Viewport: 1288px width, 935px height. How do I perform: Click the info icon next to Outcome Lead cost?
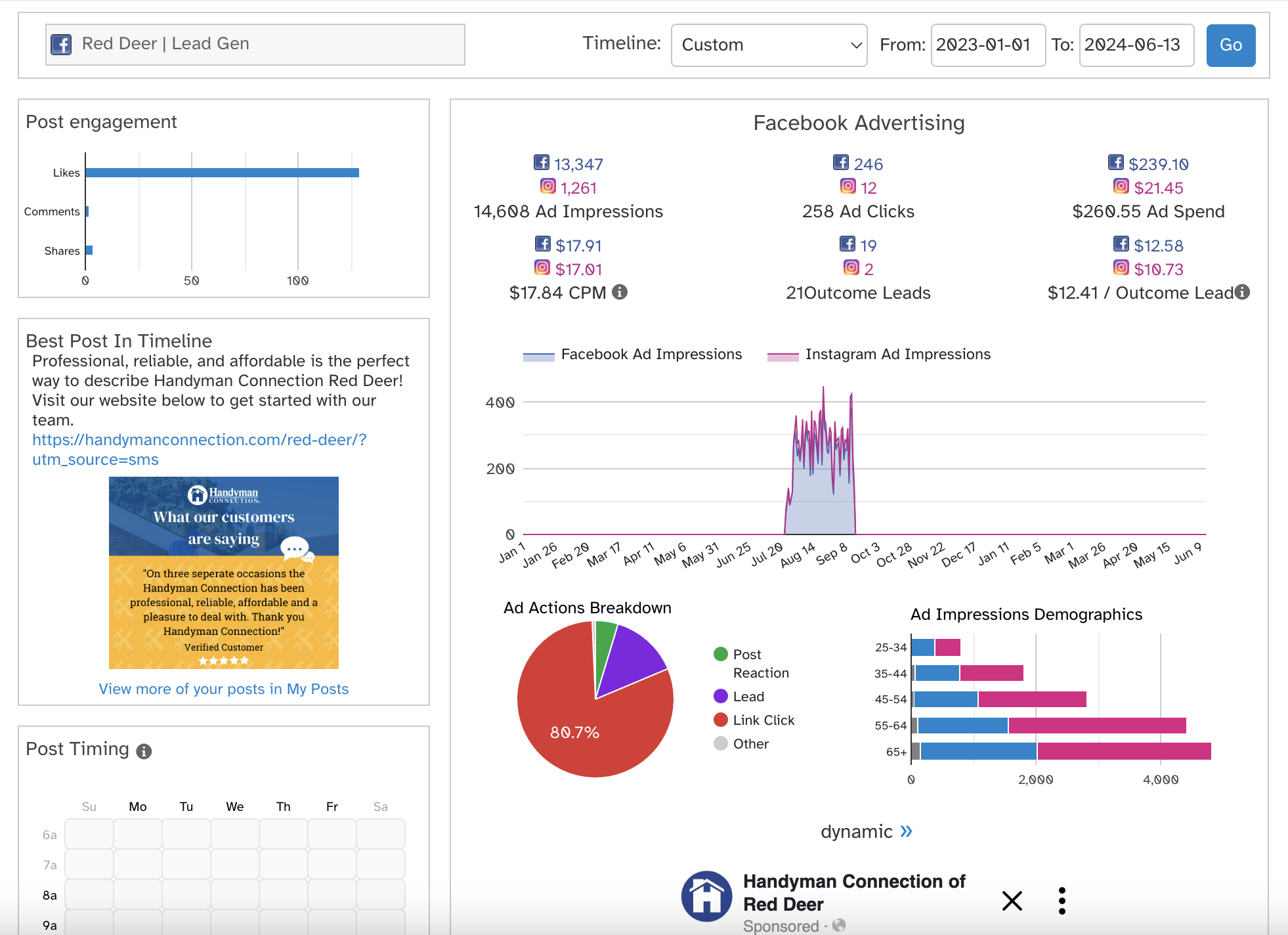[1242, 292]
